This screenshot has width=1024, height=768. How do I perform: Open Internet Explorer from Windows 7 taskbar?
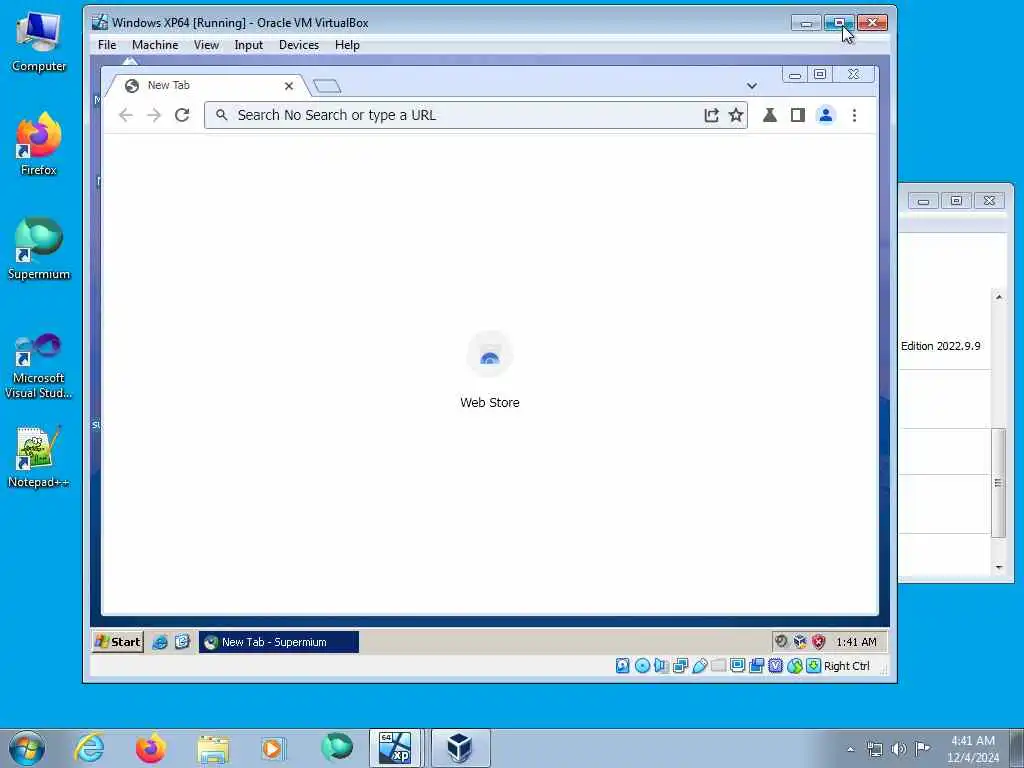coord(89,748)
